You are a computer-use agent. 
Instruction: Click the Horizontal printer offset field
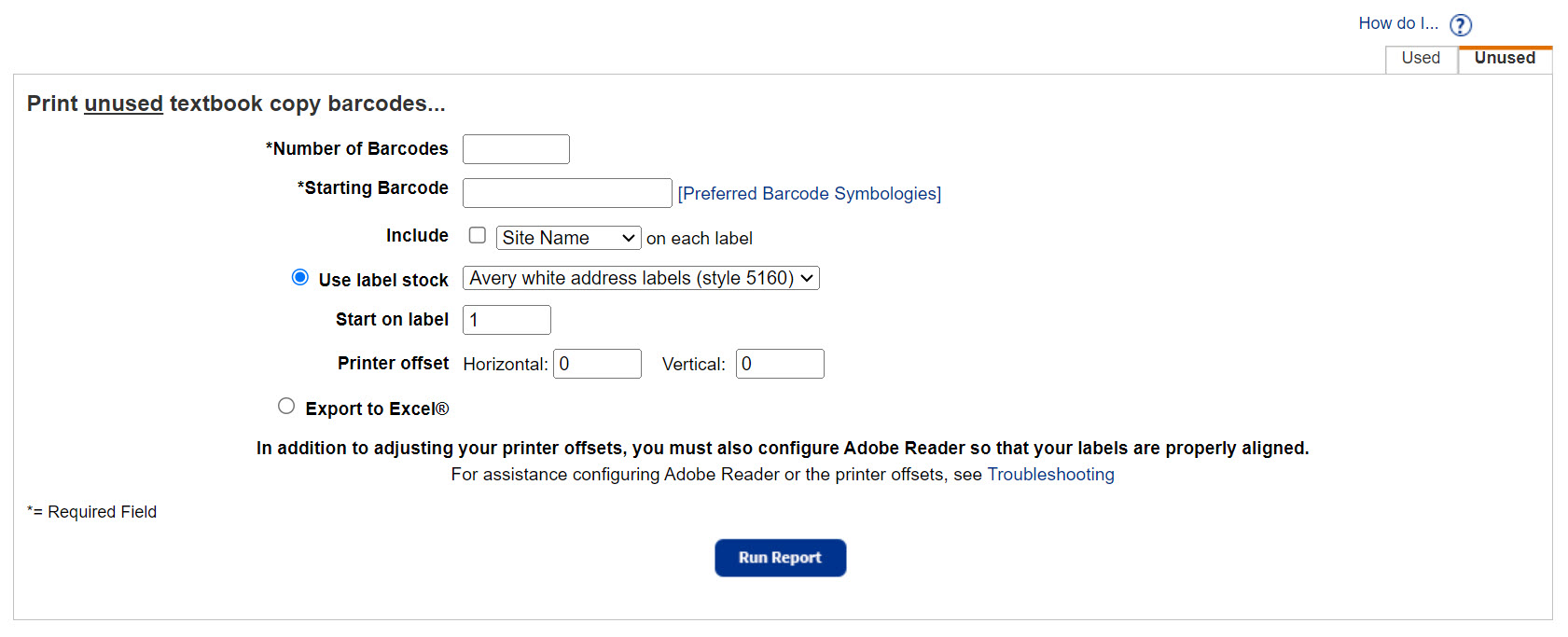pyautogui.click(x=597, y=364)
